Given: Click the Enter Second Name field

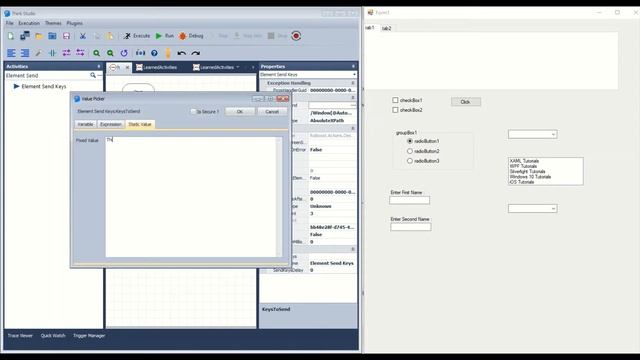Looking at the screenshot, I should click(x=411, y=227).
